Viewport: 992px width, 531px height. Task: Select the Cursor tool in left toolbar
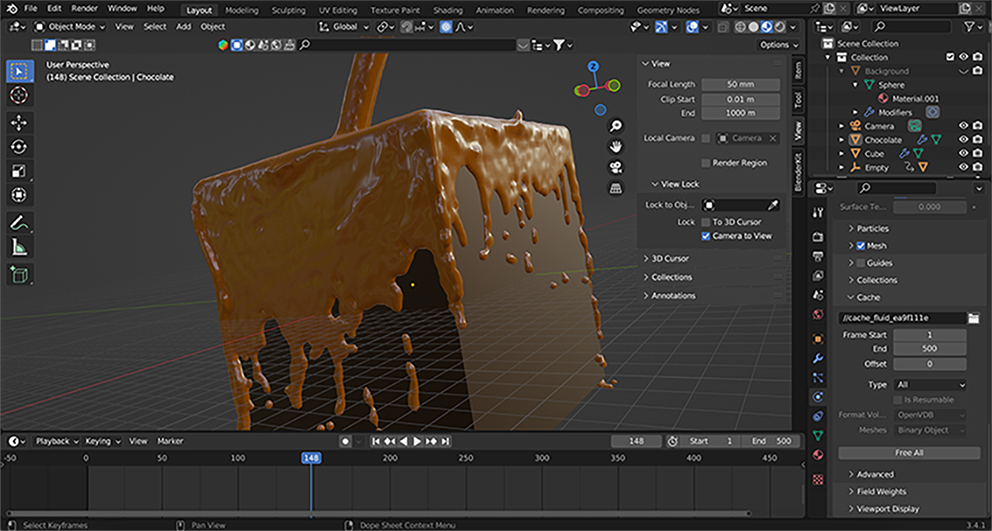[x=19, y=96]
